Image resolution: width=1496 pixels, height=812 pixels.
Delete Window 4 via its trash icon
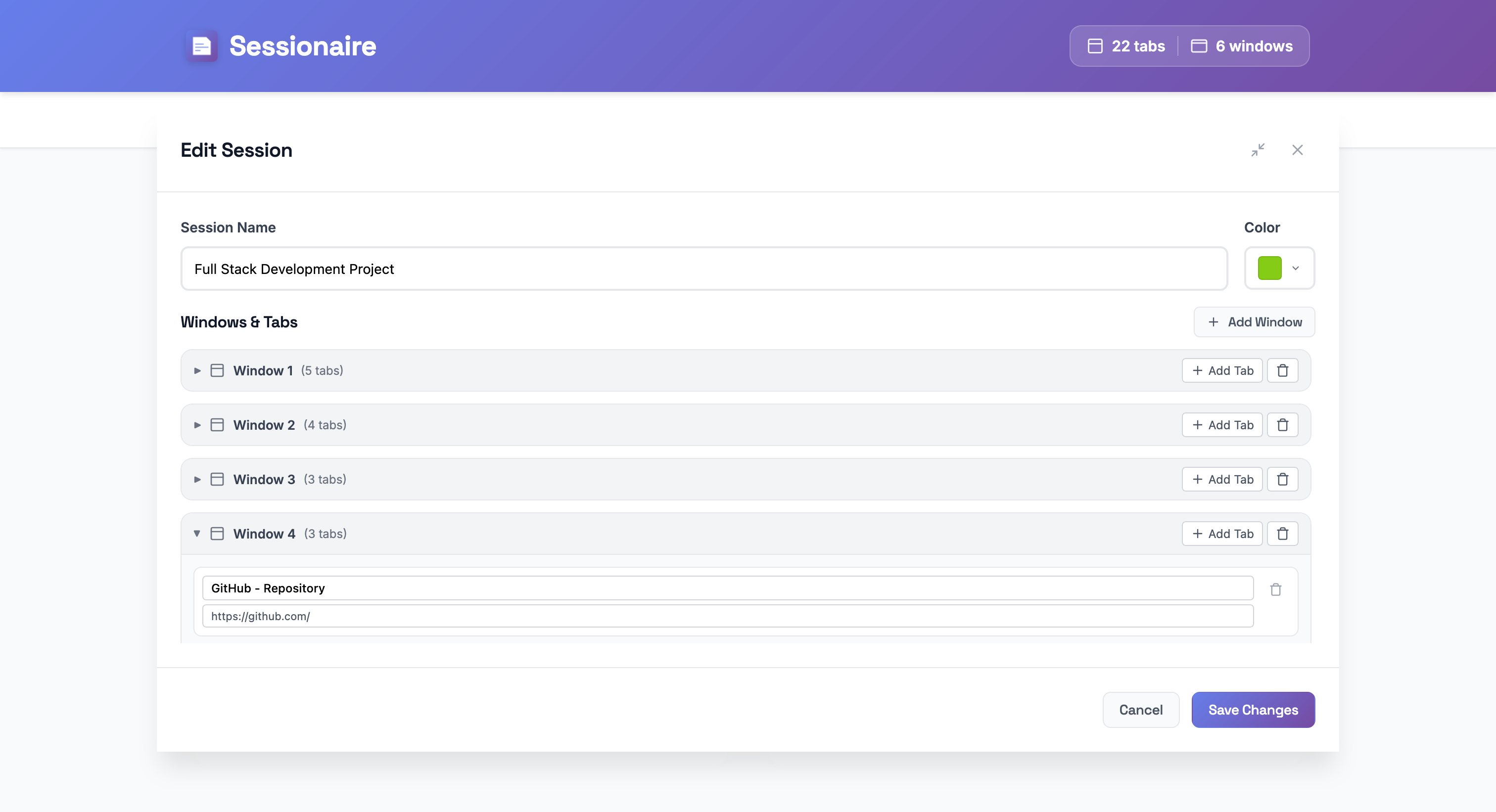point(1282,534)
